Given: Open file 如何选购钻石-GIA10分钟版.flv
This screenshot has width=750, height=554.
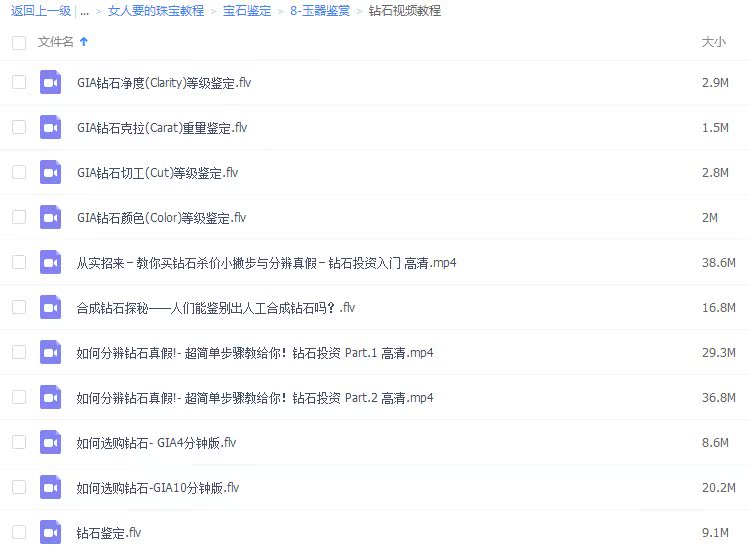Looking at the screenshot, I should coord(158,488).
